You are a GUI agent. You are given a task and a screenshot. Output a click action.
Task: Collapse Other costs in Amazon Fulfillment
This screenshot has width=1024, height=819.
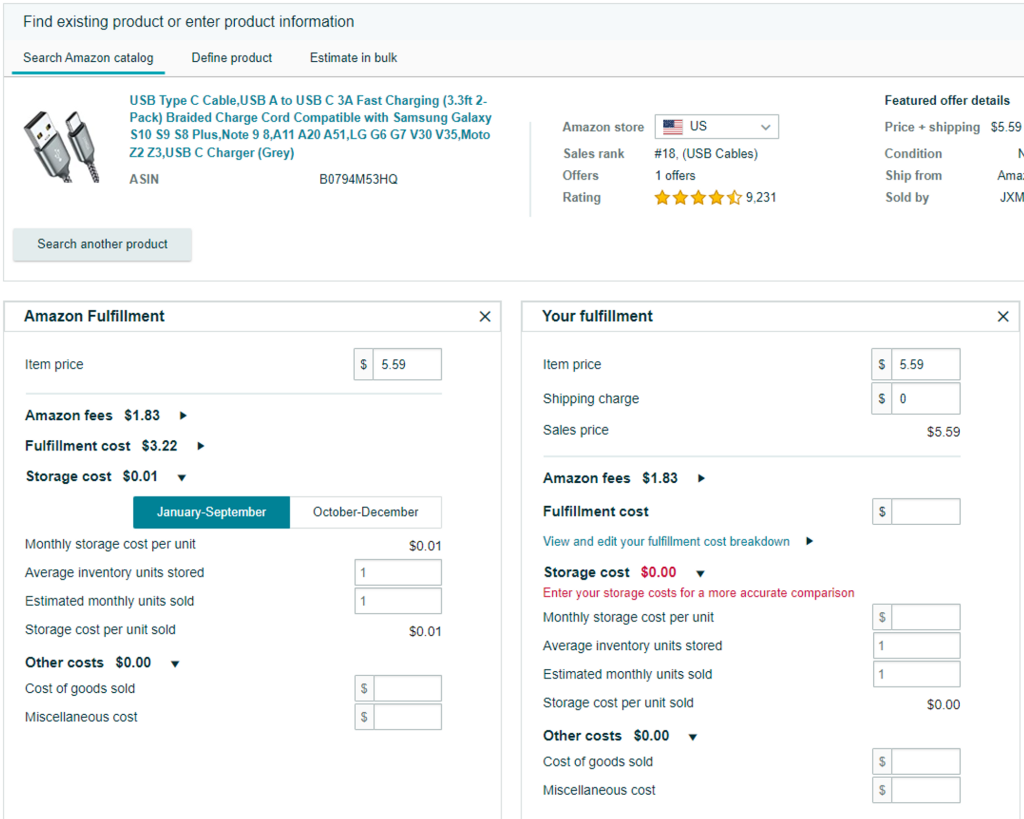coord(175,664)
